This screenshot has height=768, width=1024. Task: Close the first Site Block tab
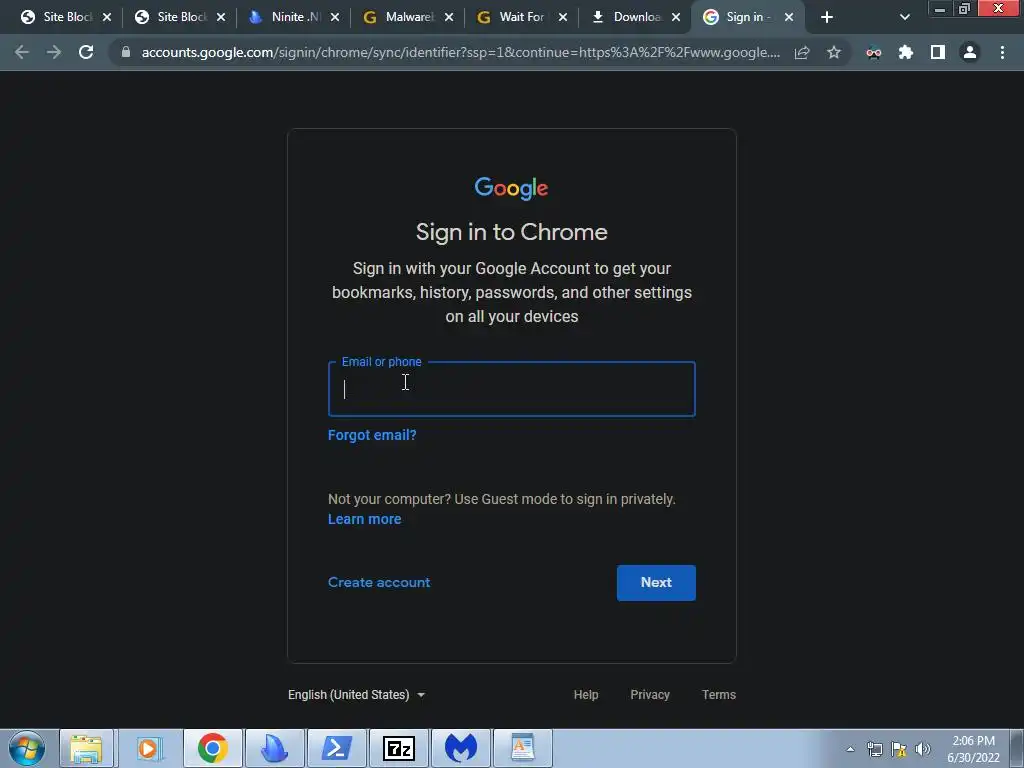(x=107, y=17)
